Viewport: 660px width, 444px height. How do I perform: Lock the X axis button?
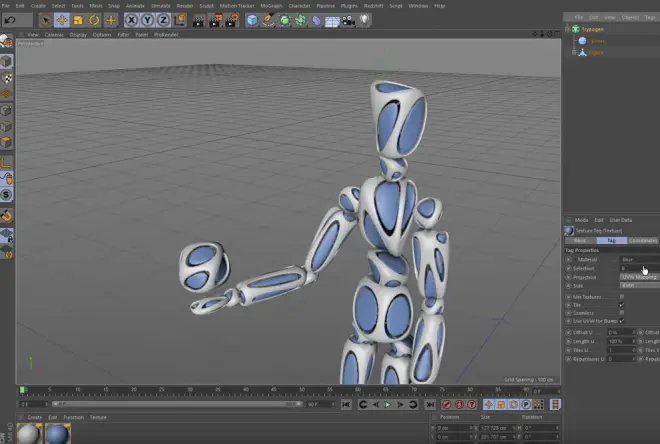click(x=131, y=20)
